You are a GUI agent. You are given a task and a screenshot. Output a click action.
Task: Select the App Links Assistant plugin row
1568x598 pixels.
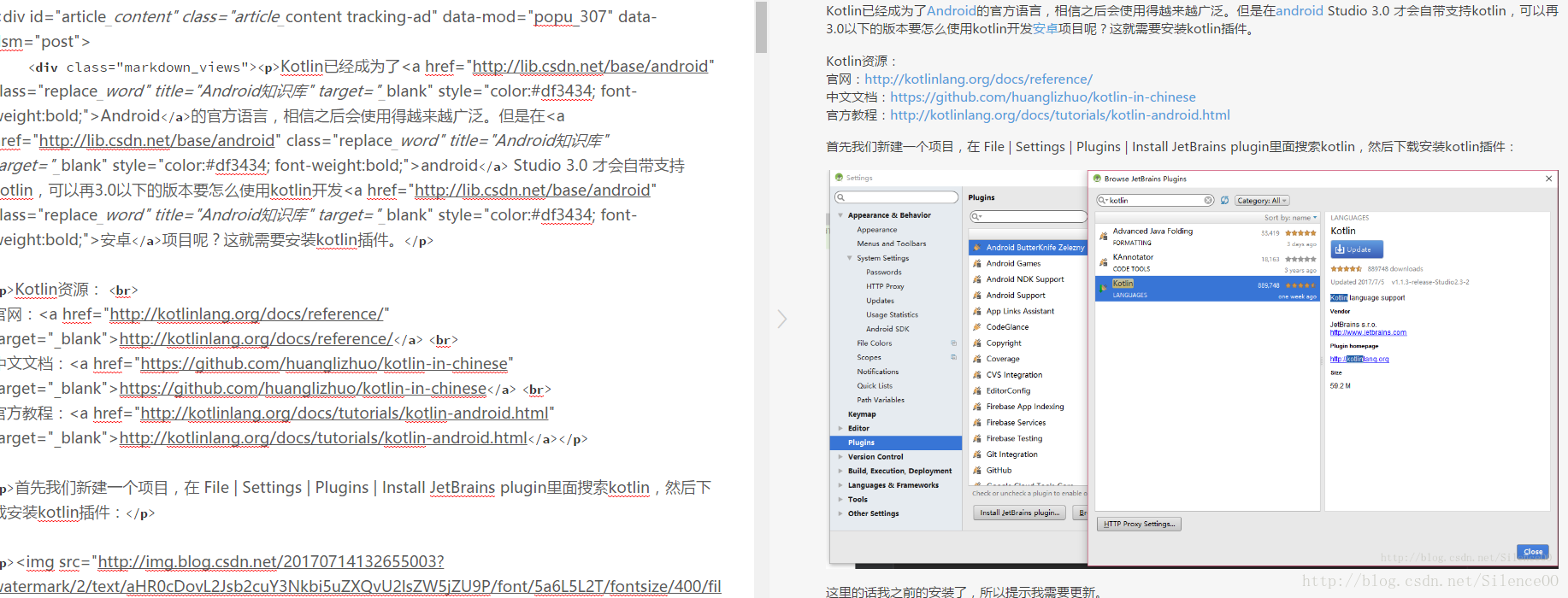1028,311
